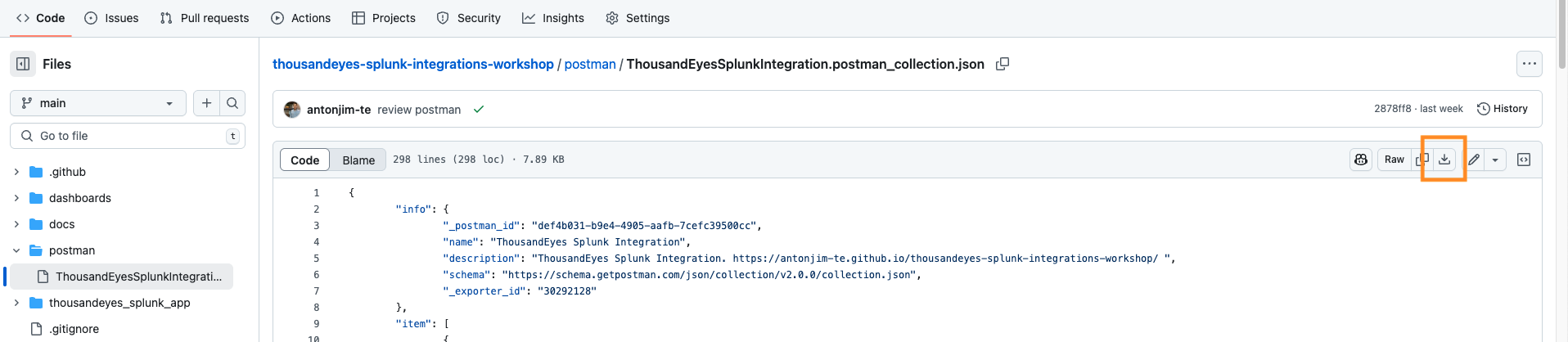Open the postman breadcrumb link

tap(590, 64)
